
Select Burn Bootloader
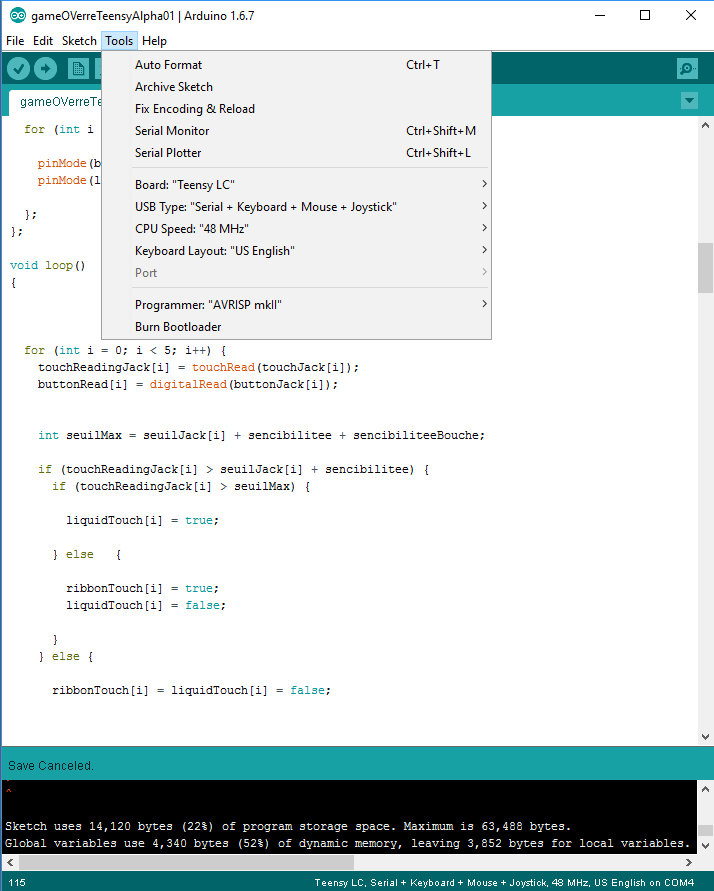[x=296, y=327]
